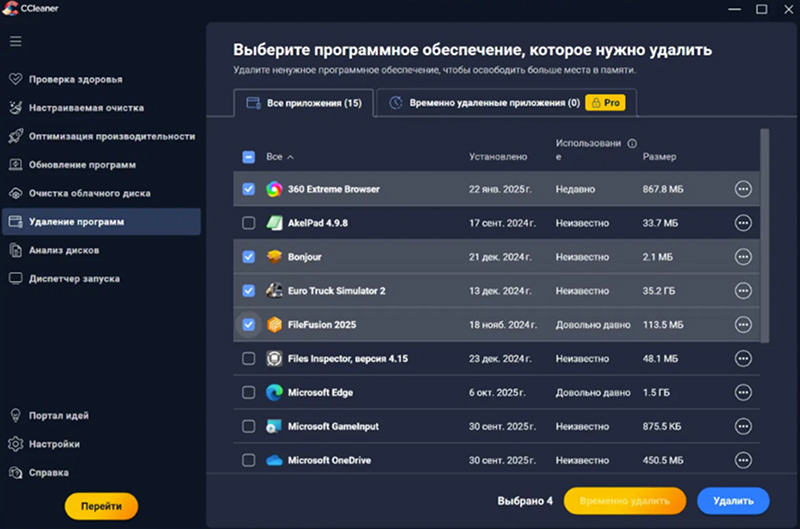Uncheck the Bonjour checkbox
Screen dimensions: 800x529
[248, 257]
